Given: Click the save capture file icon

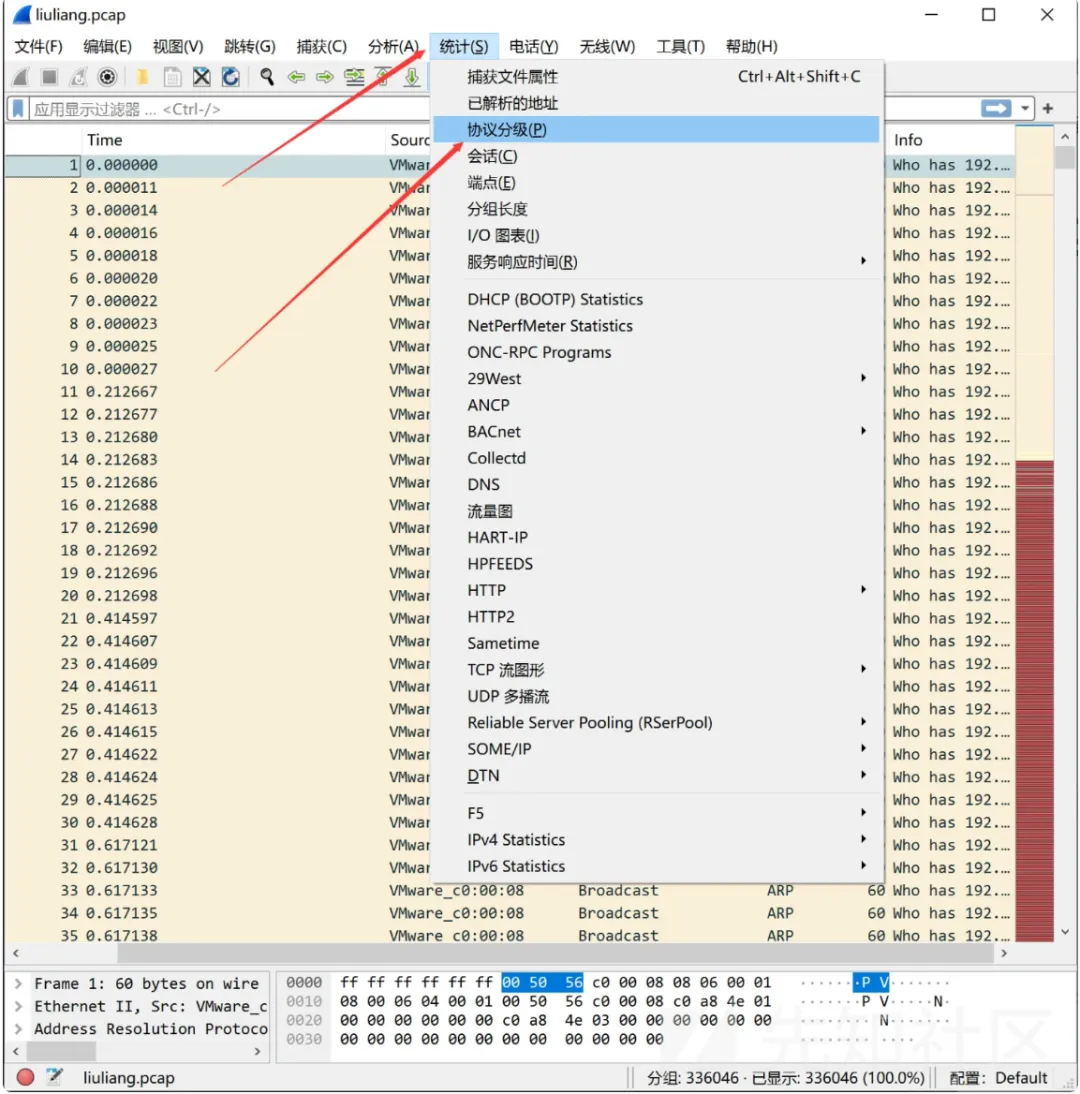Looking at the screenshot, I should [x=172, y=77].
